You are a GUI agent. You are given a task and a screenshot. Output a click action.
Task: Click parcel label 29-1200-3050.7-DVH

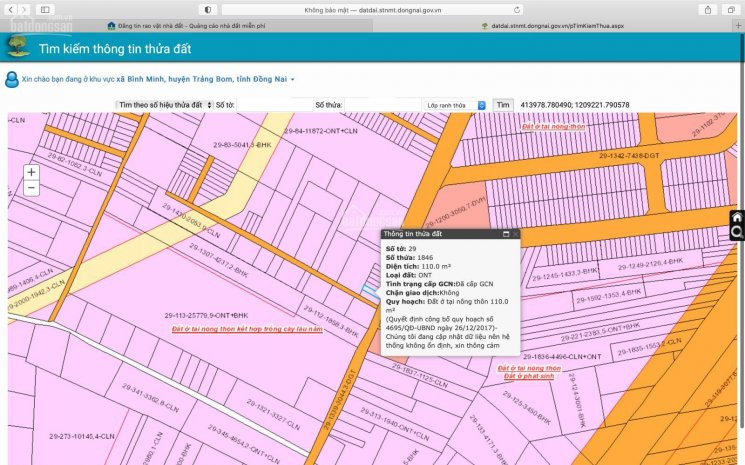point(456,213)
